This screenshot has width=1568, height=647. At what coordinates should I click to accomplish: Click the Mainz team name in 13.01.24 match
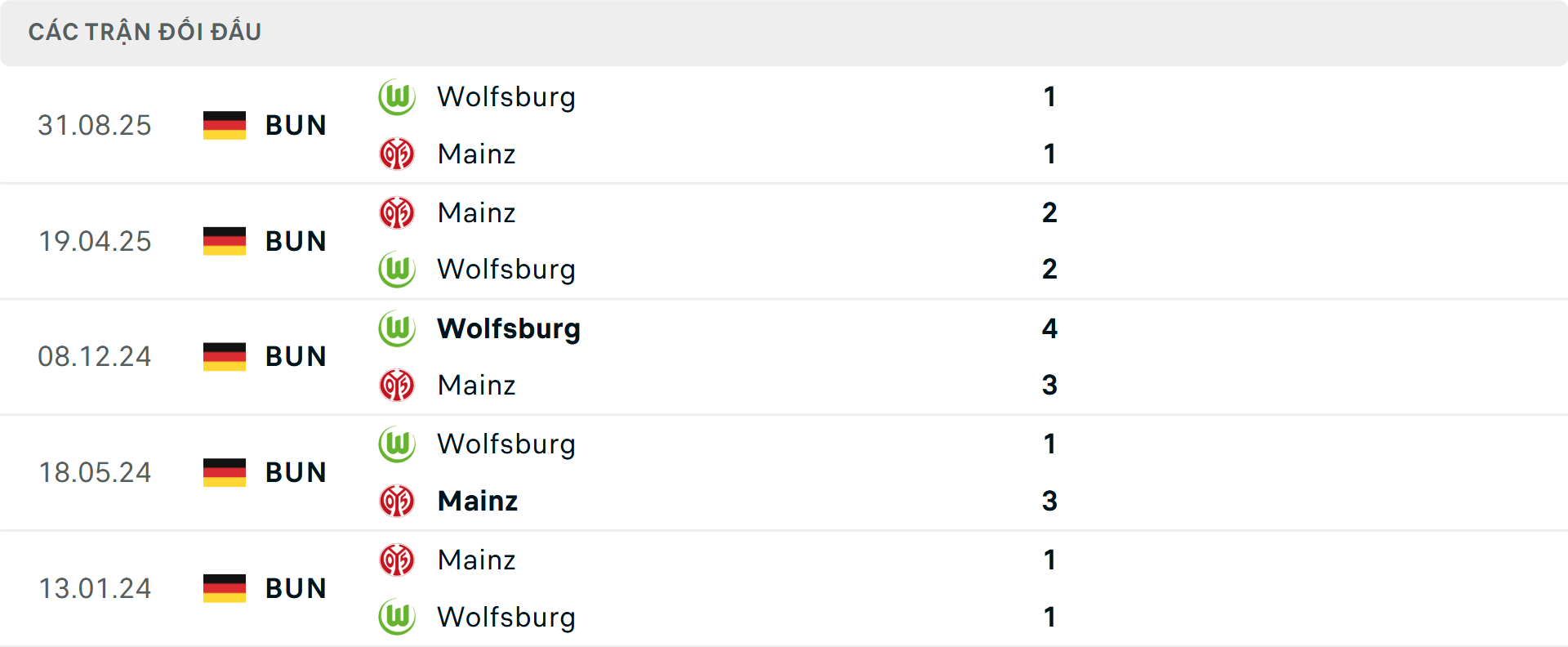pyautogui.click(x=477, y=560)
